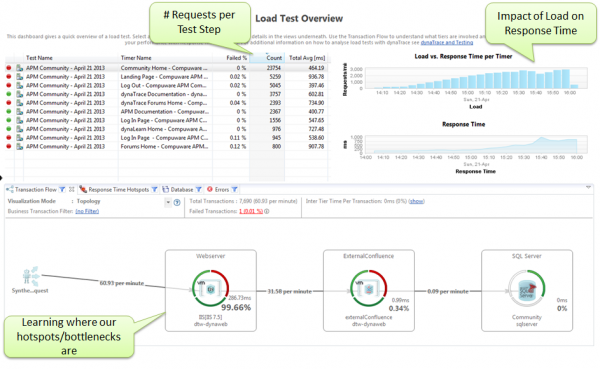Sort by the Total Avg [ms] column header
This screenshot has height=369, width=600.
[307, 58]
